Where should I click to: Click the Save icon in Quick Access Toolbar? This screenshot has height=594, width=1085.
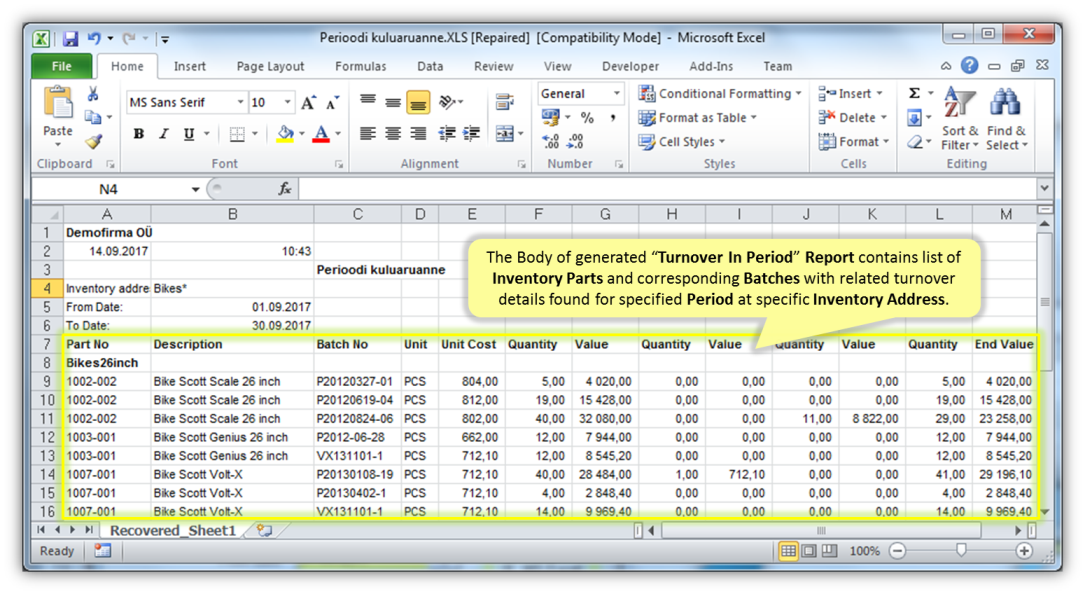pyautogui.click(x=71, y=39)
